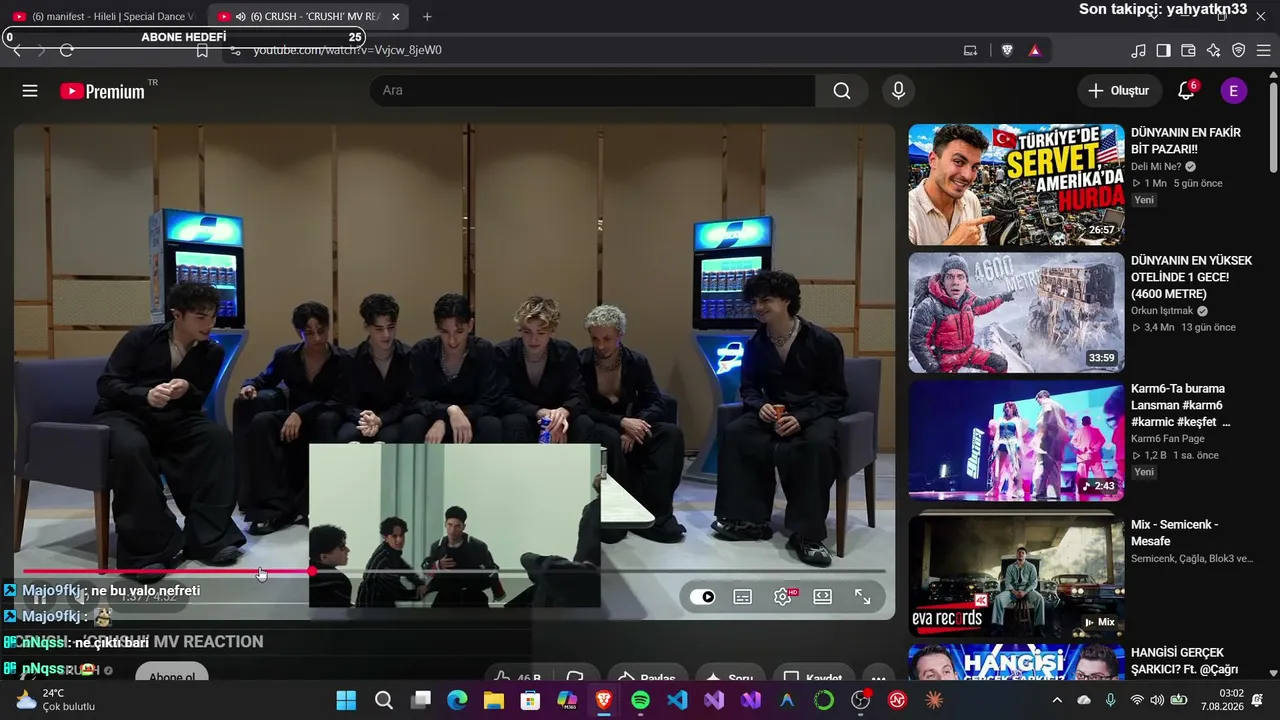Start voice search with microphone icon
This screenshot has height=720, width=1280.
898,91
